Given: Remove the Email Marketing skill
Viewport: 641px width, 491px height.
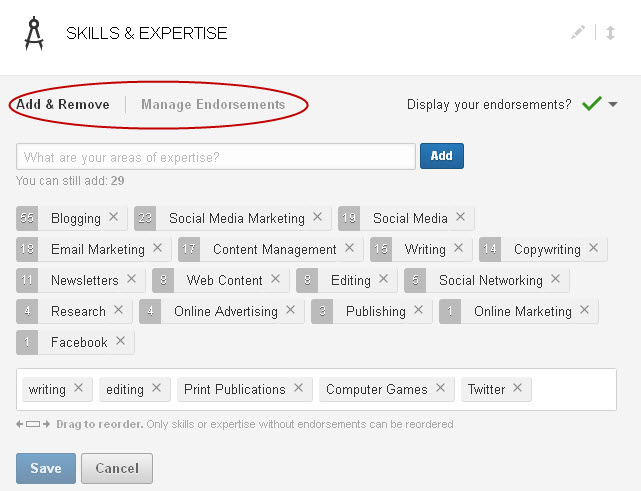Looking at the screenshot, I should 157,248.
